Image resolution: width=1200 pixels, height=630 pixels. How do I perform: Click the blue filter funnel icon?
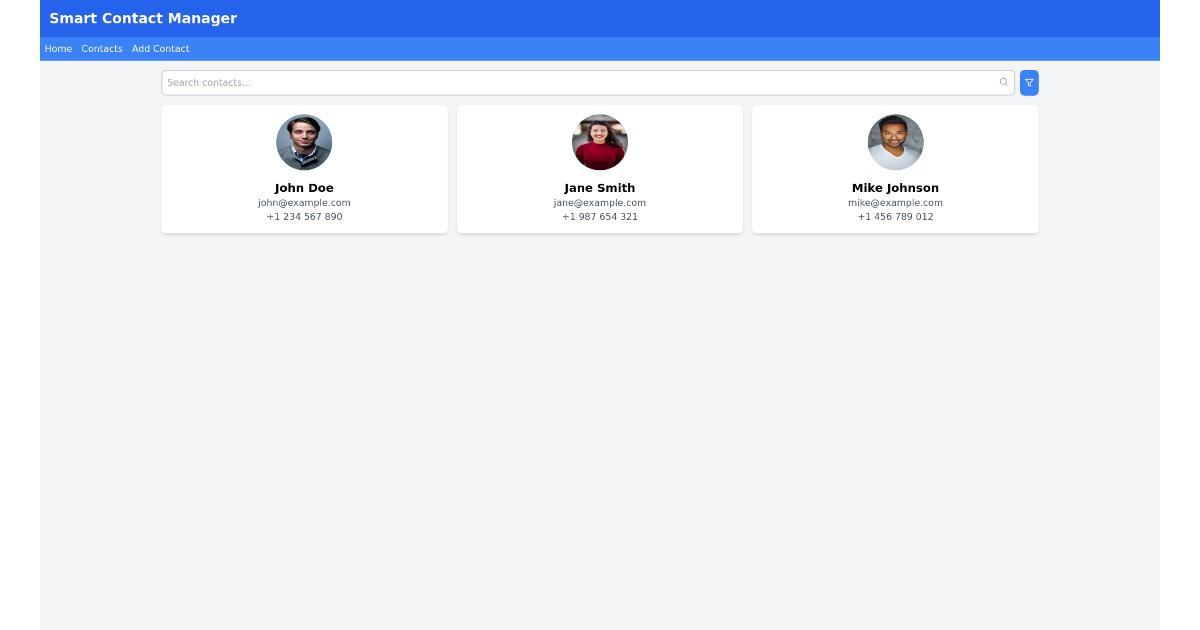(1028, 82)
